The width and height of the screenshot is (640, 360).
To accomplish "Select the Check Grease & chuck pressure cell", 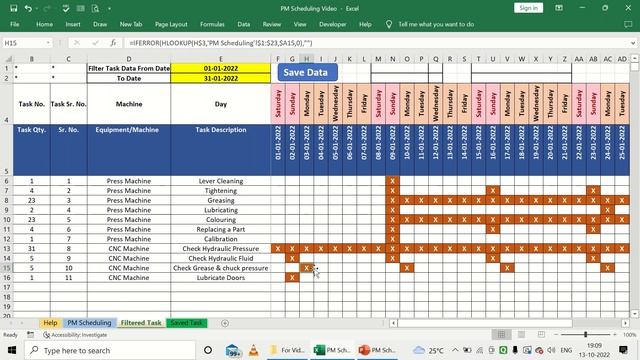I will [220, 268].
